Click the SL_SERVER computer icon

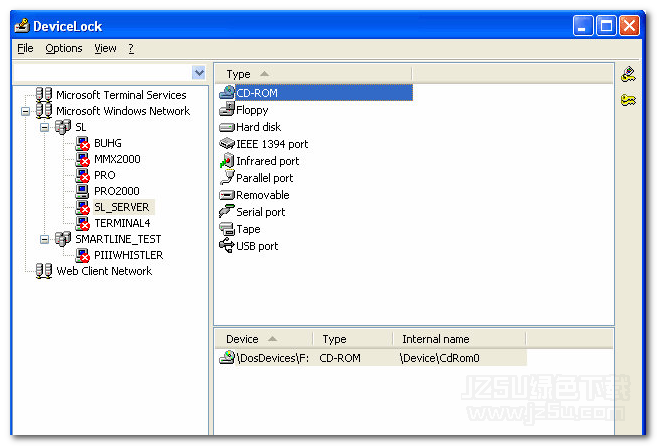point(83,207)
